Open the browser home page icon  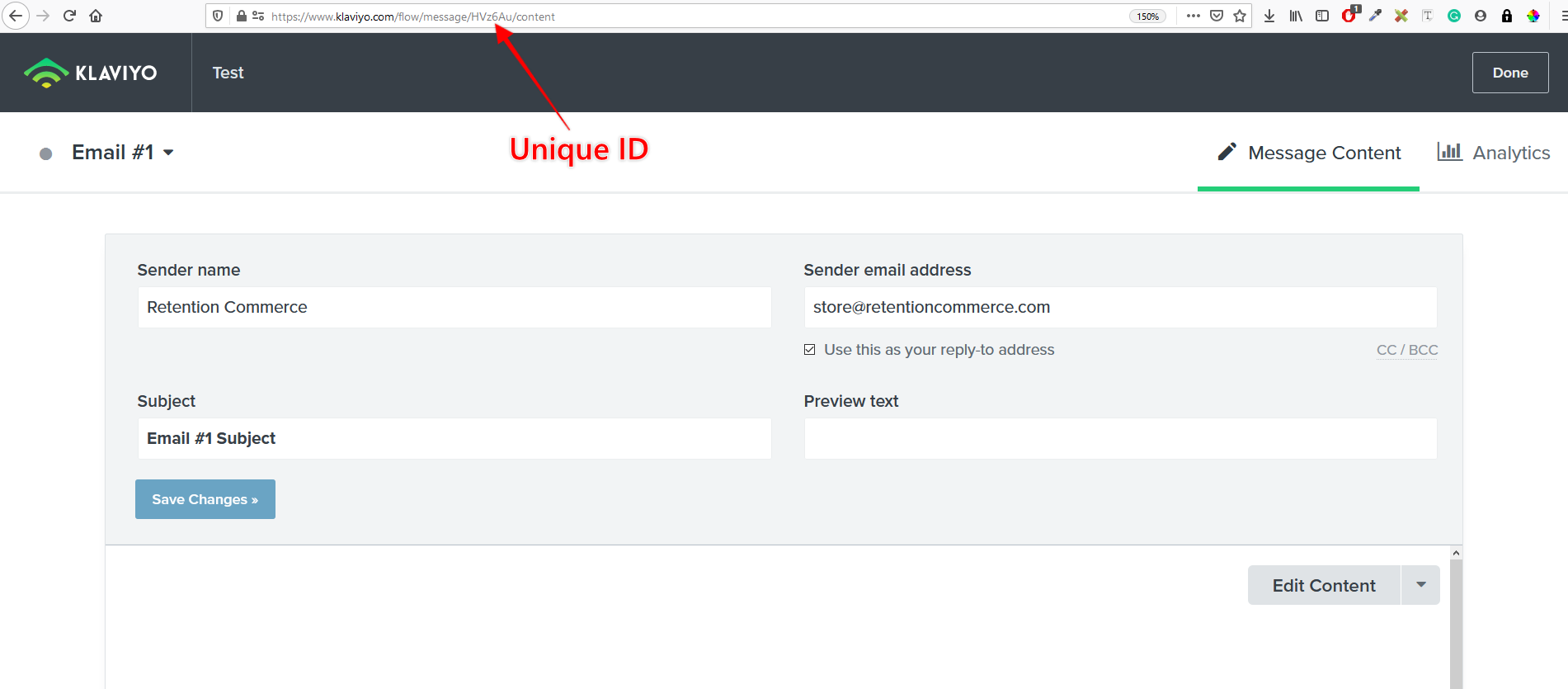(96, 16)
